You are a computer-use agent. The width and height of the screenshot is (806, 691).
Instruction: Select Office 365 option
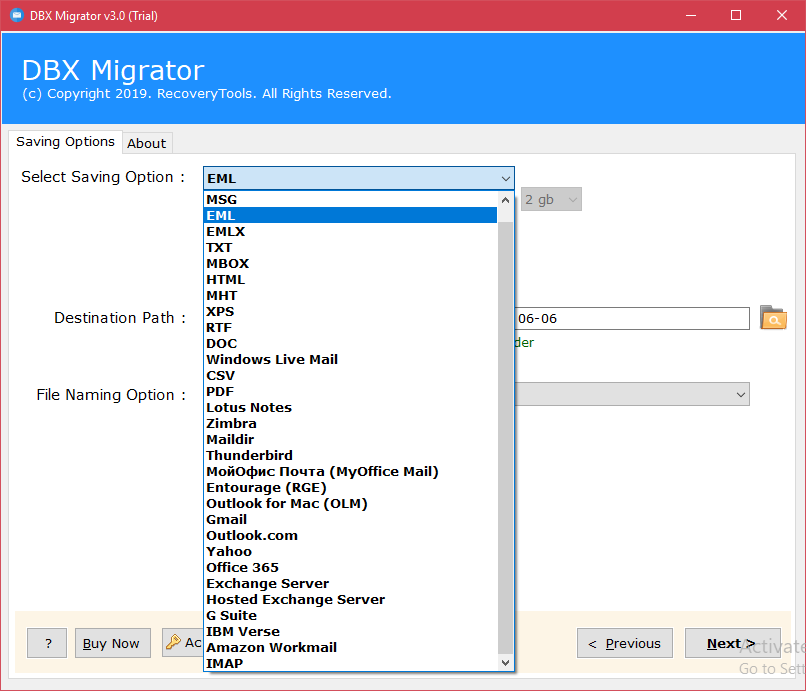pos(351,567)
